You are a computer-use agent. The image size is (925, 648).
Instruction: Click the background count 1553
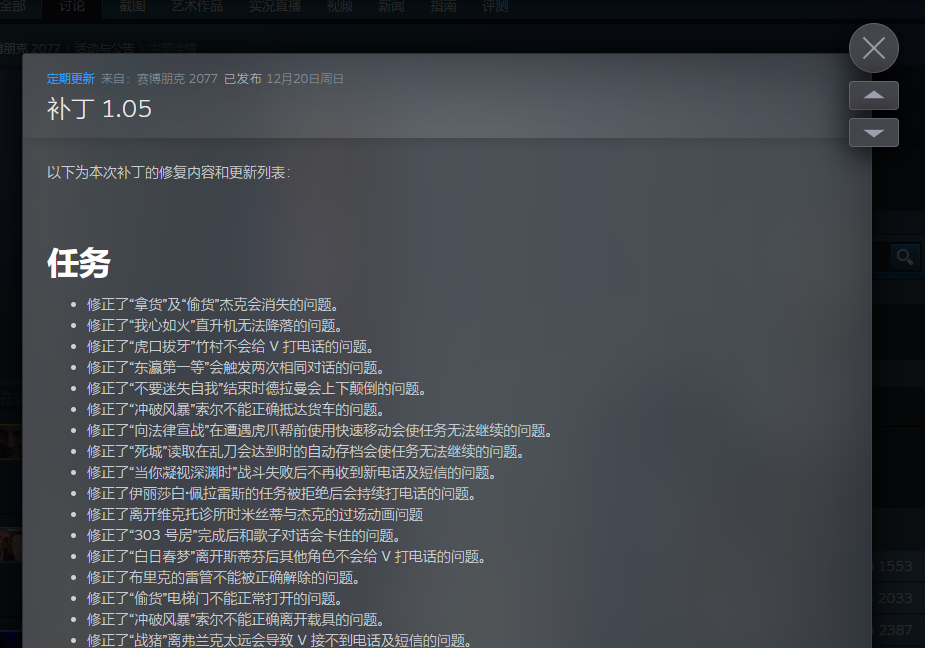(x=895, y=566)
